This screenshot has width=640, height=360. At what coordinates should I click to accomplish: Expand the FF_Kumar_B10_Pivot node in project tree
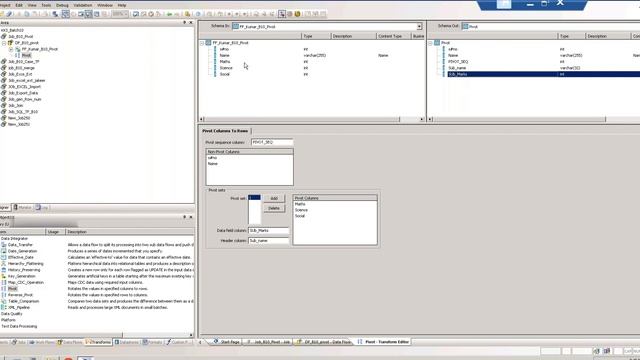(x=11, y=49)
